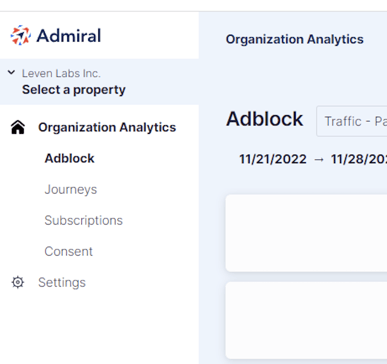The image size is (387, 364).
Task: Open the Subscriptions section
Action: coord(84,220)
